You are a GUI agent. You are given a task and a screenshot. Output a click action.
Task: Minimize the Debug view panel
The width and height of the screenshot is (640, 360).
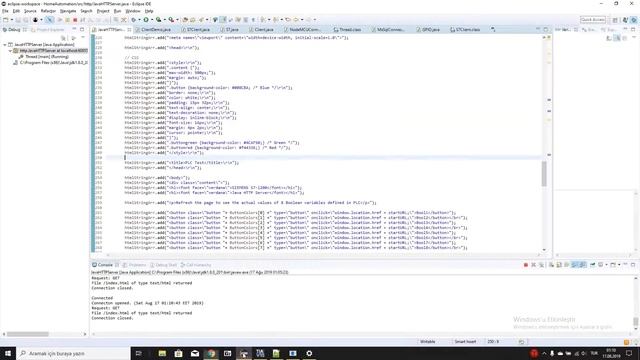pyautogui.click(x=75, y=29)
